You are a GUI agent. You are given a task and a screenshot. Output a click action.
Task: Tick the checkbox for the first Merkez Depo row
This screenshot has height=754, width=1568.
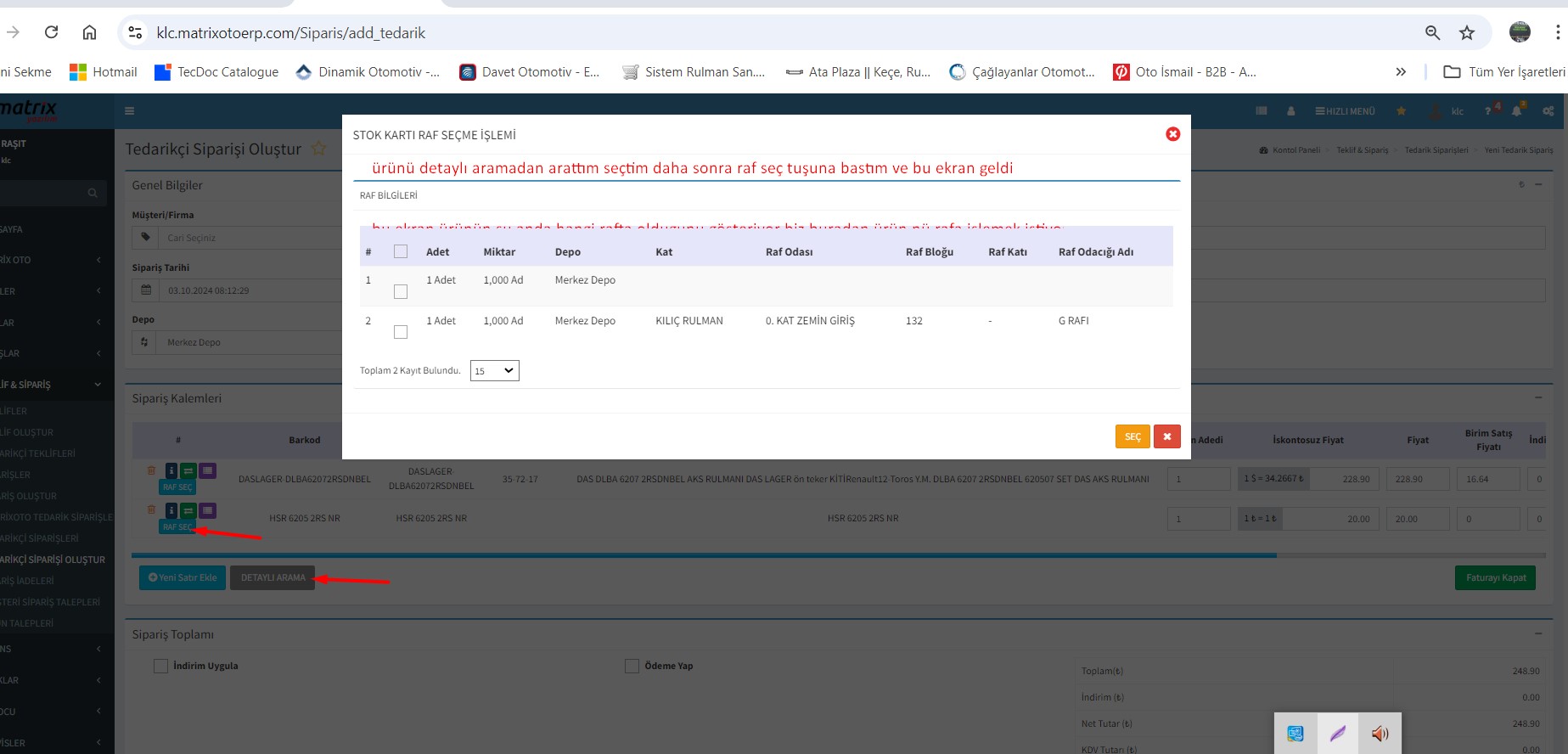coord(401,291)
